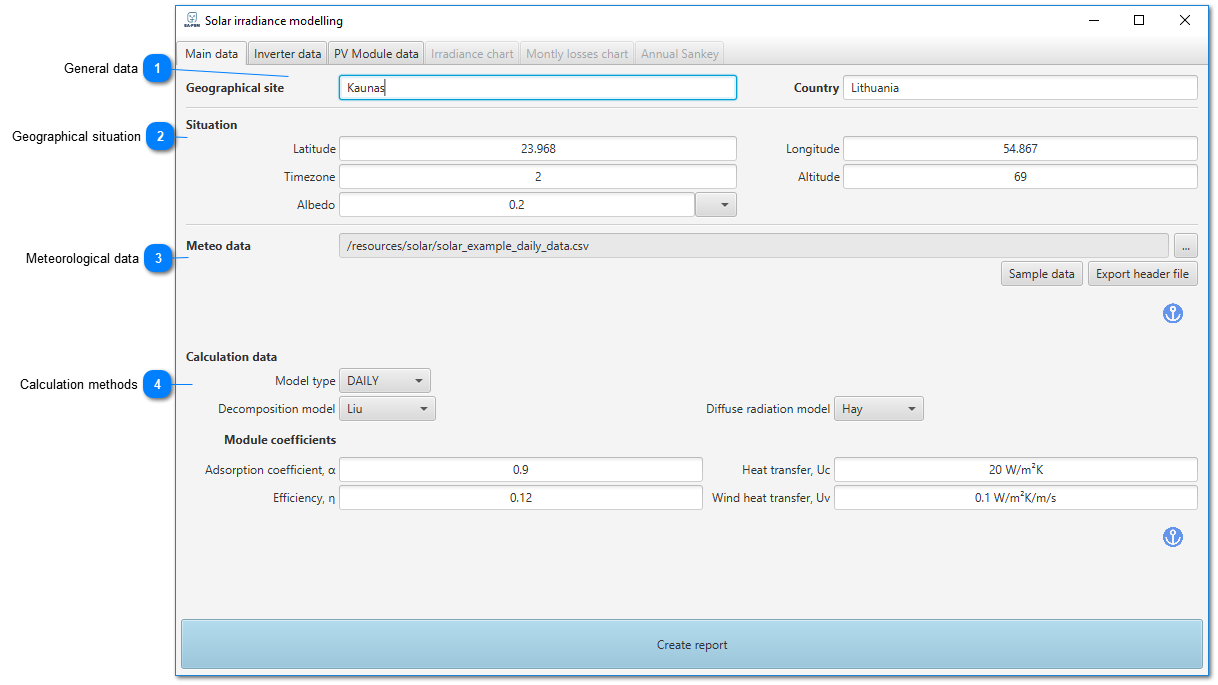Open the Inverter data tab
The height and width of the screenshot is (685, 1218).
pos(288,54)
